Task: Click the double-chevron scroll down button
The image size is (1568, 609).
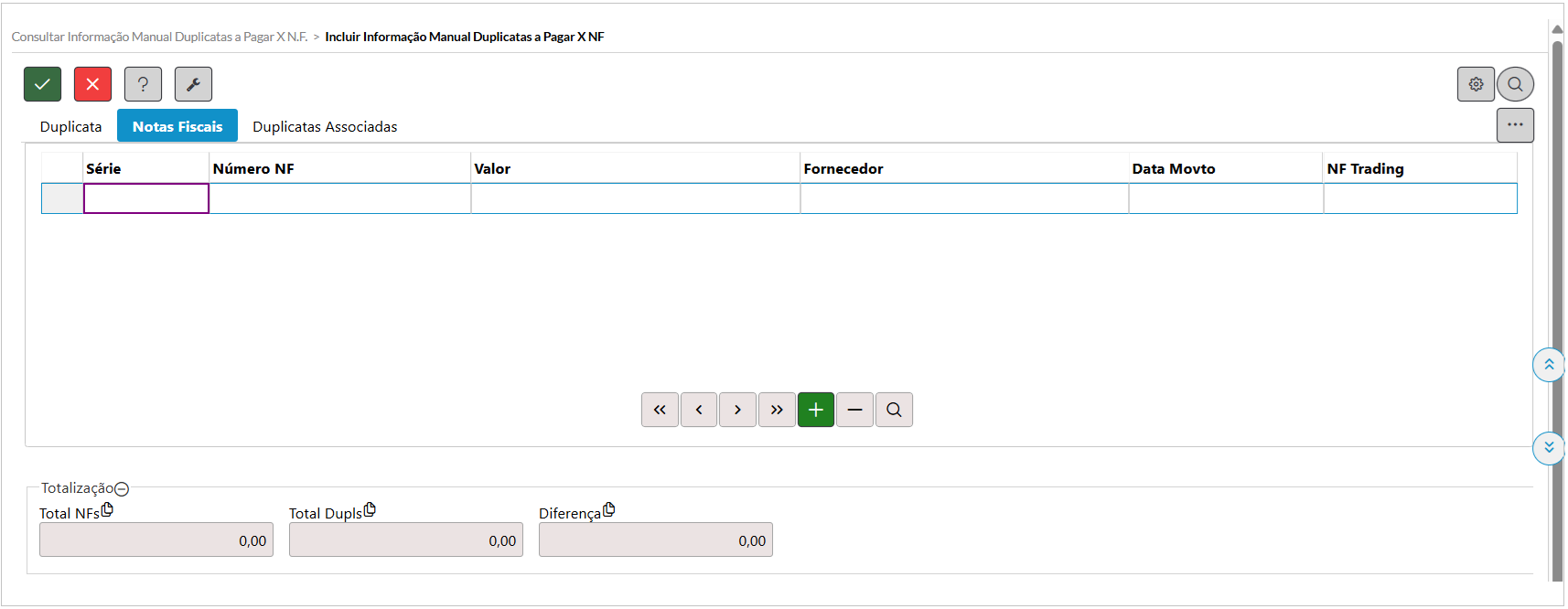Action: point(1549,448)
